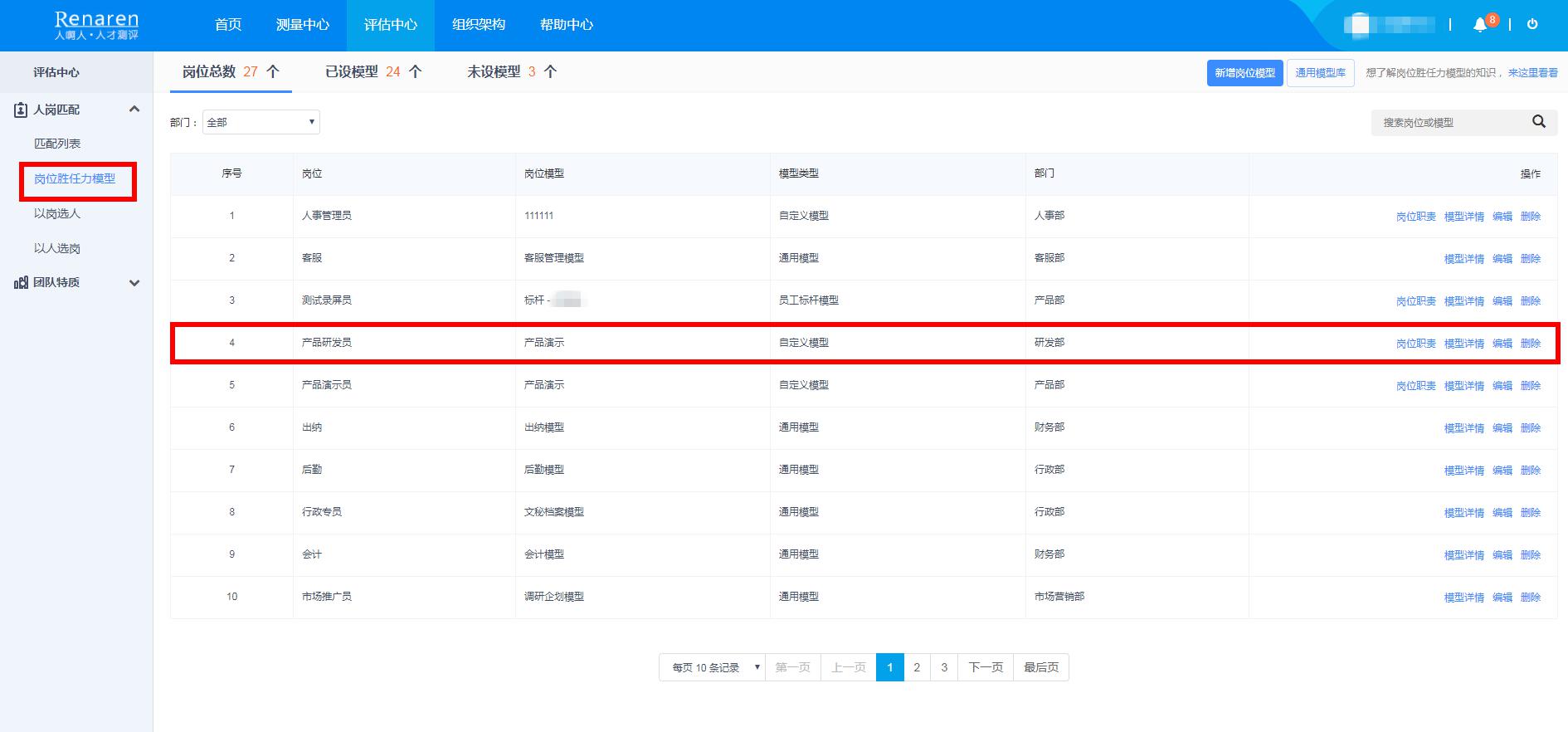Click the Renaren logo

[96, 25]
